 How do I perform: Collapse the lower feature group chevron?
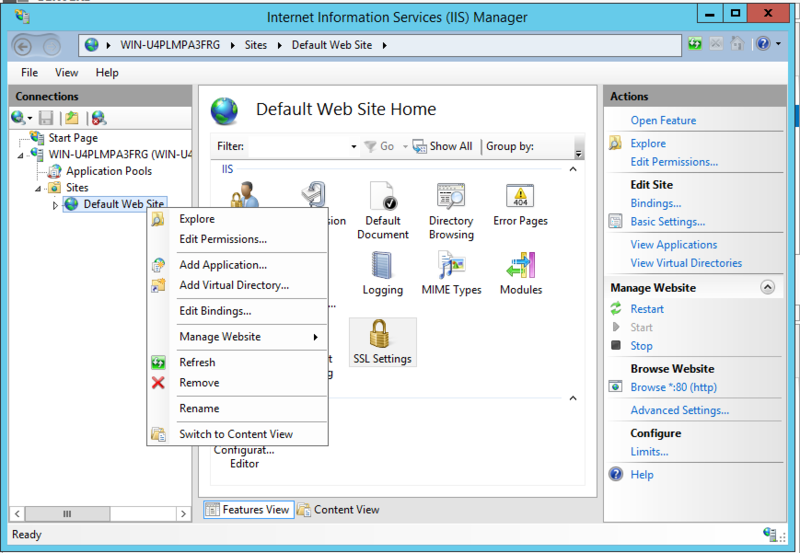pyautogui.click(x=573, y=398)
